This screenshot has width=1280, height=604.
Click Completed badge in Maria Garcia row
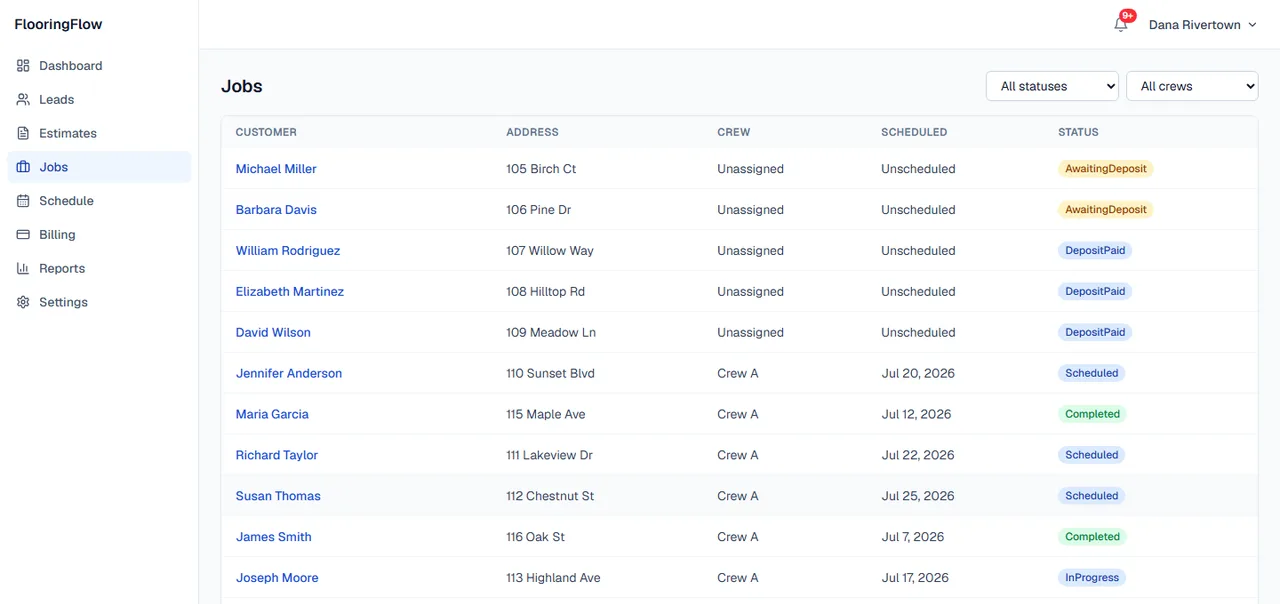[x=1092, y=414]
